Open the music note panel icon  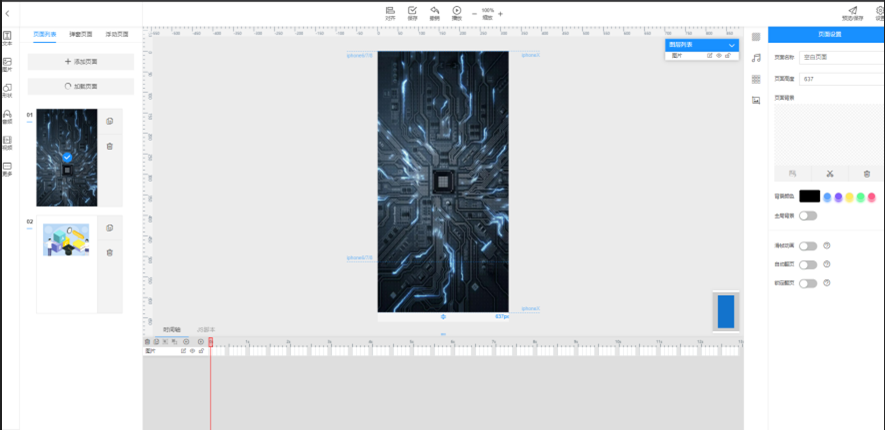click(756, 58)
